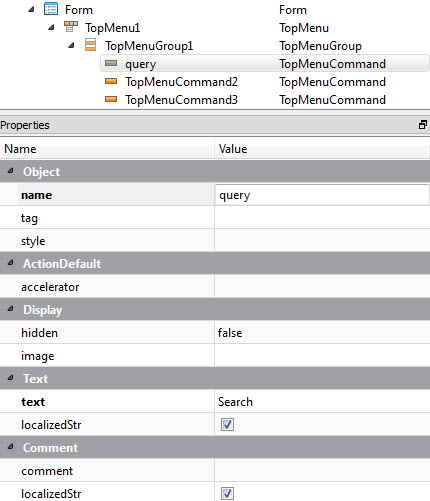Select the Form tree item

pos(79,10)
